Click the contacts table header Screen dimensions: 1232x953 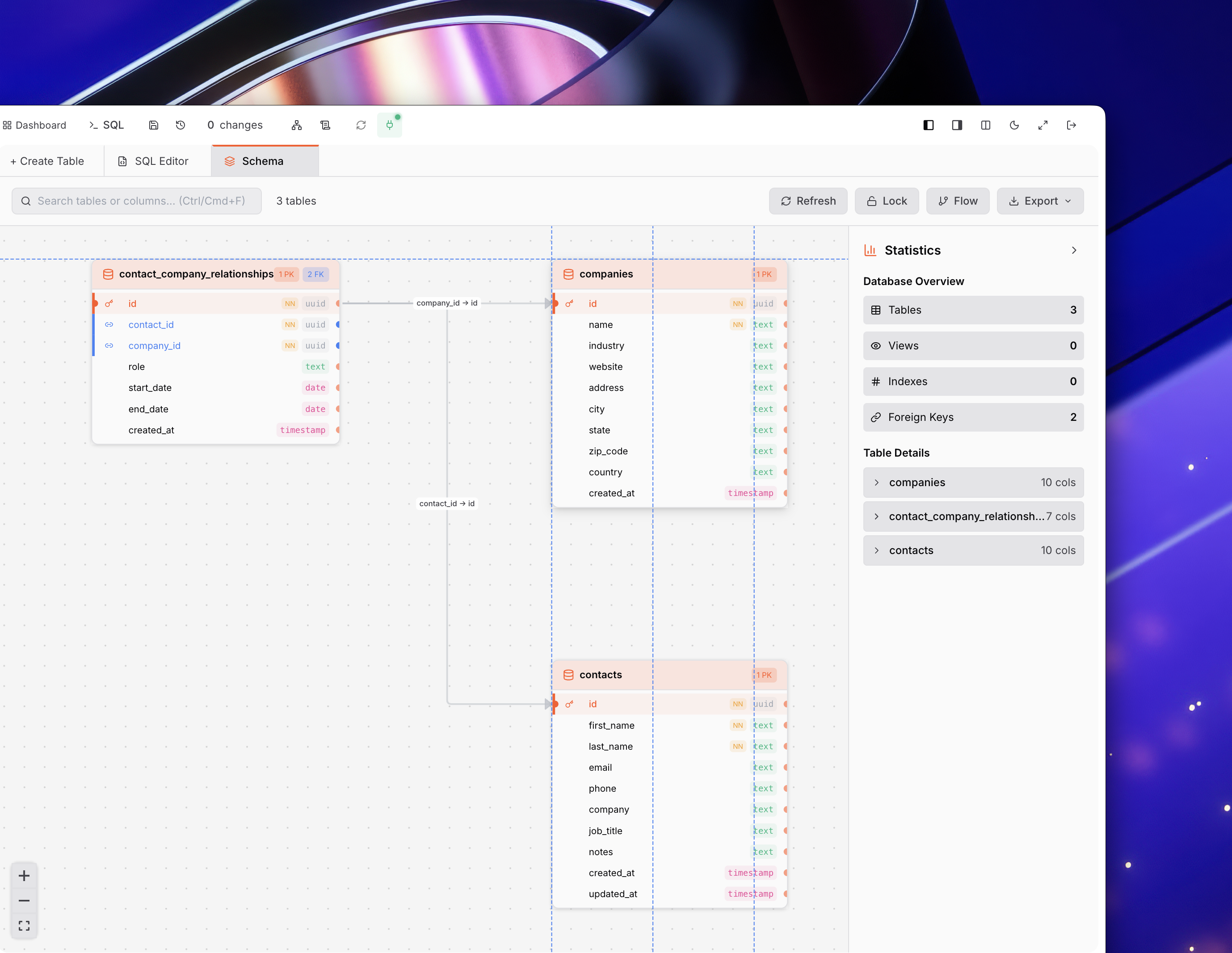coord(669,675)
